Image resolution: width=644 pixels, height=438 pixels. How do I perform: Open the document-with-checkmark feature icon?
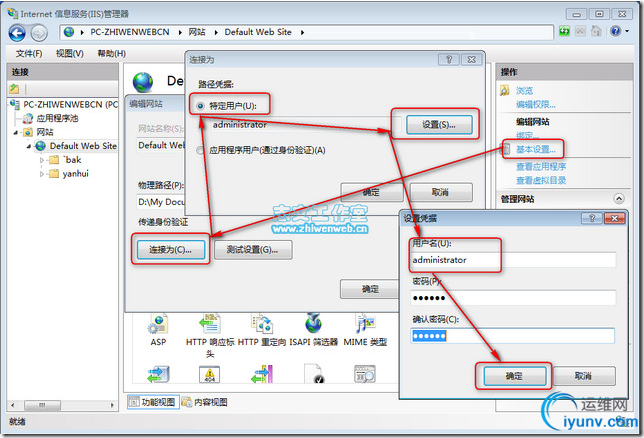(314, 374)
